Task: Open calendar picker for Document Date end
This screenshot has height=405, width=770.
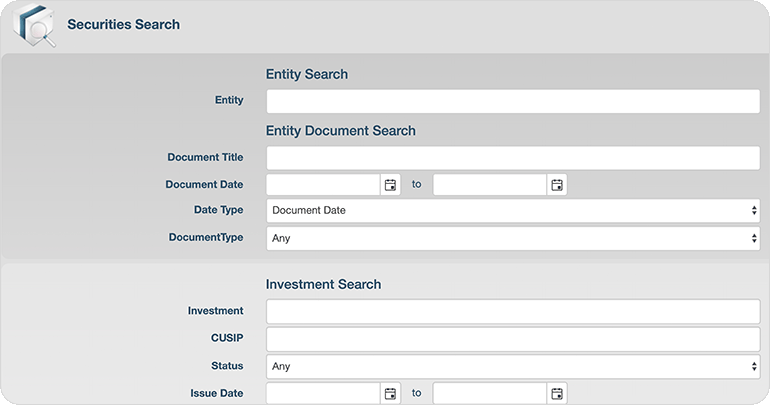Action: click(x=557, y=185)
